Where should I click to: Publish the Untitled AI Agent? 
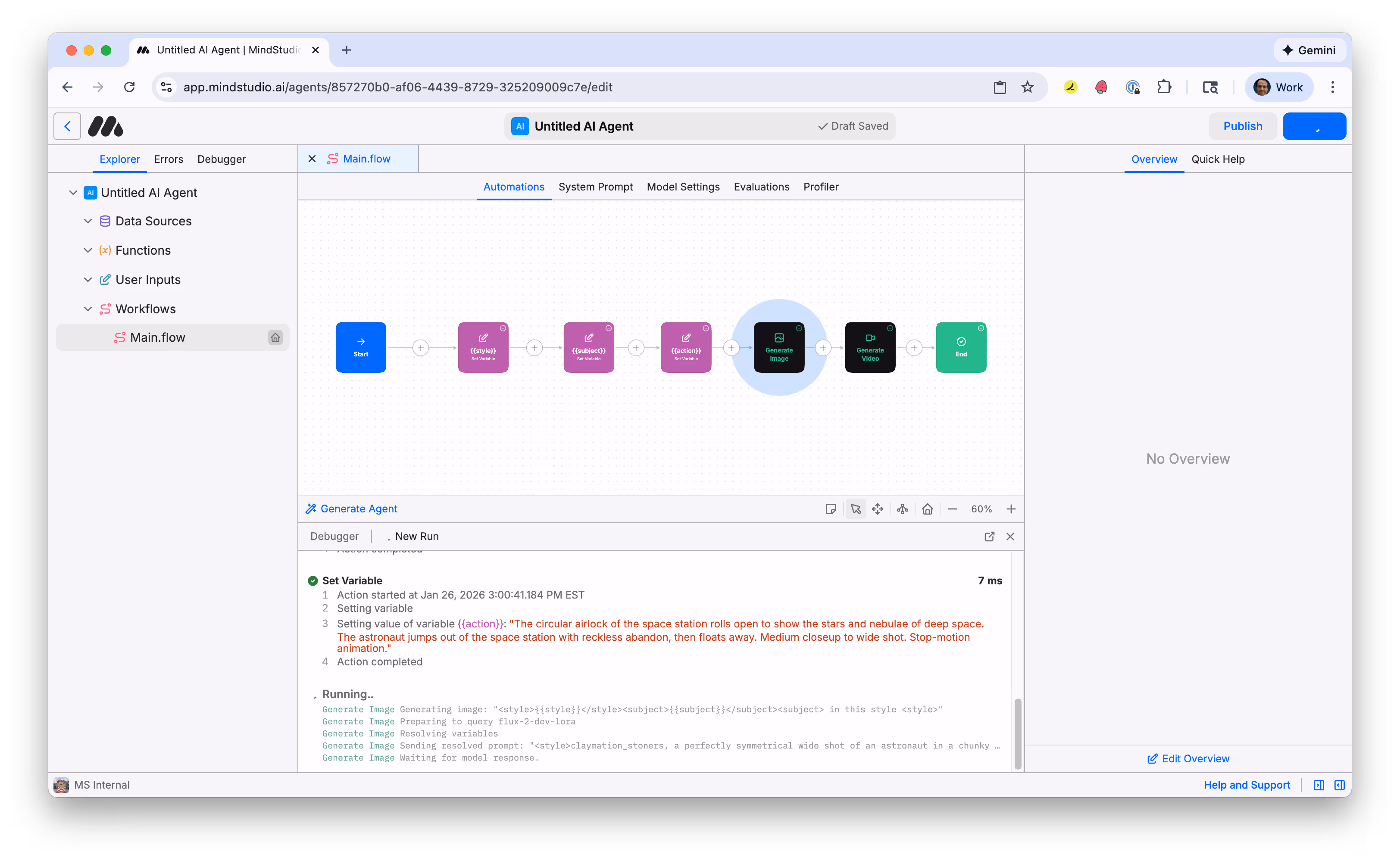1243,126
